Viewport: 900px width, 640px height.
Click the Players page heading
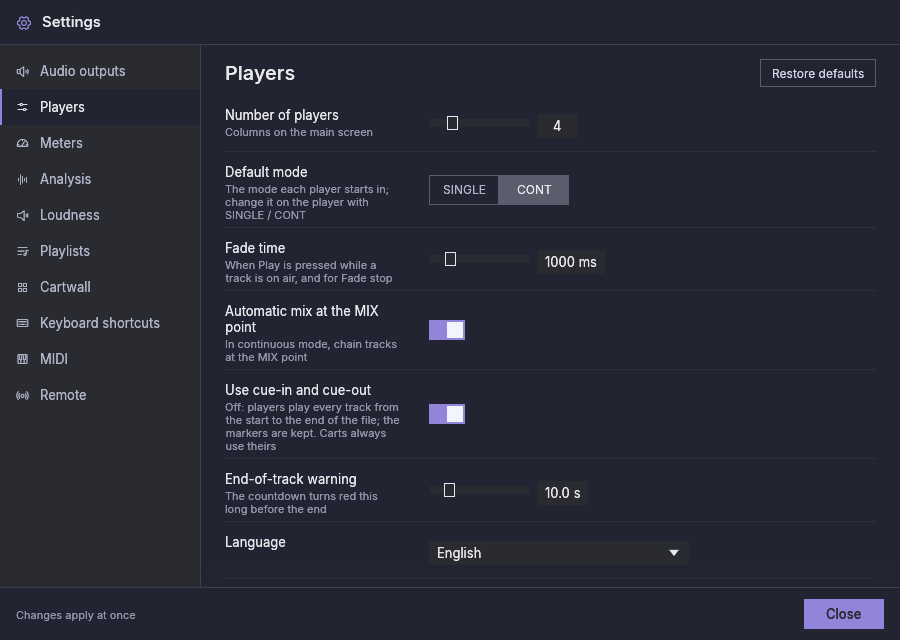(260, 73)
